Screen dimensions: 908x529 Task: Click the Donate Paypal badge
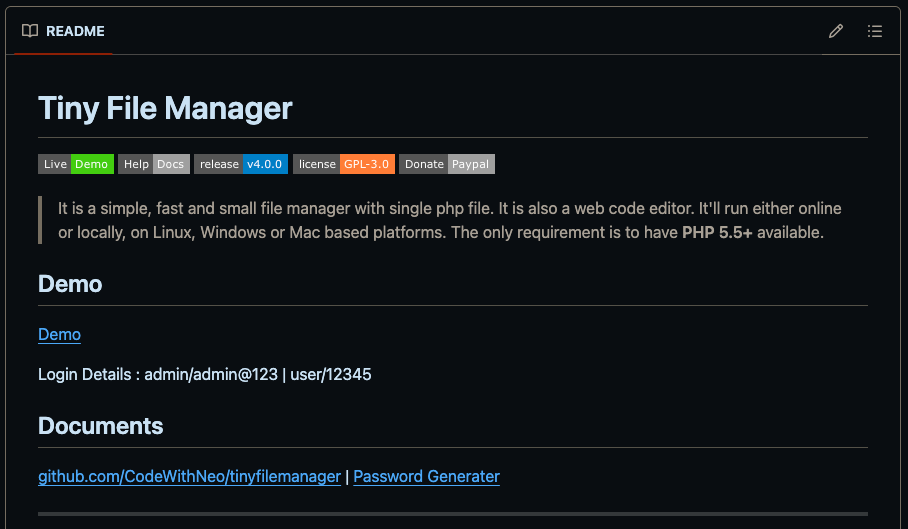point(447,164)
